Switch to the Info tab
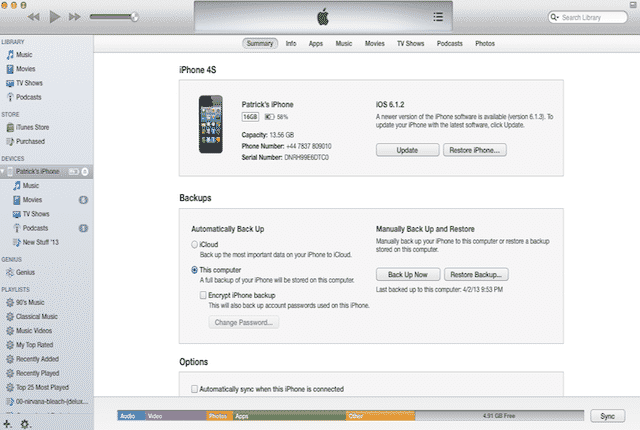The height and width of the screenshot is (430, 640). point(291,43)
